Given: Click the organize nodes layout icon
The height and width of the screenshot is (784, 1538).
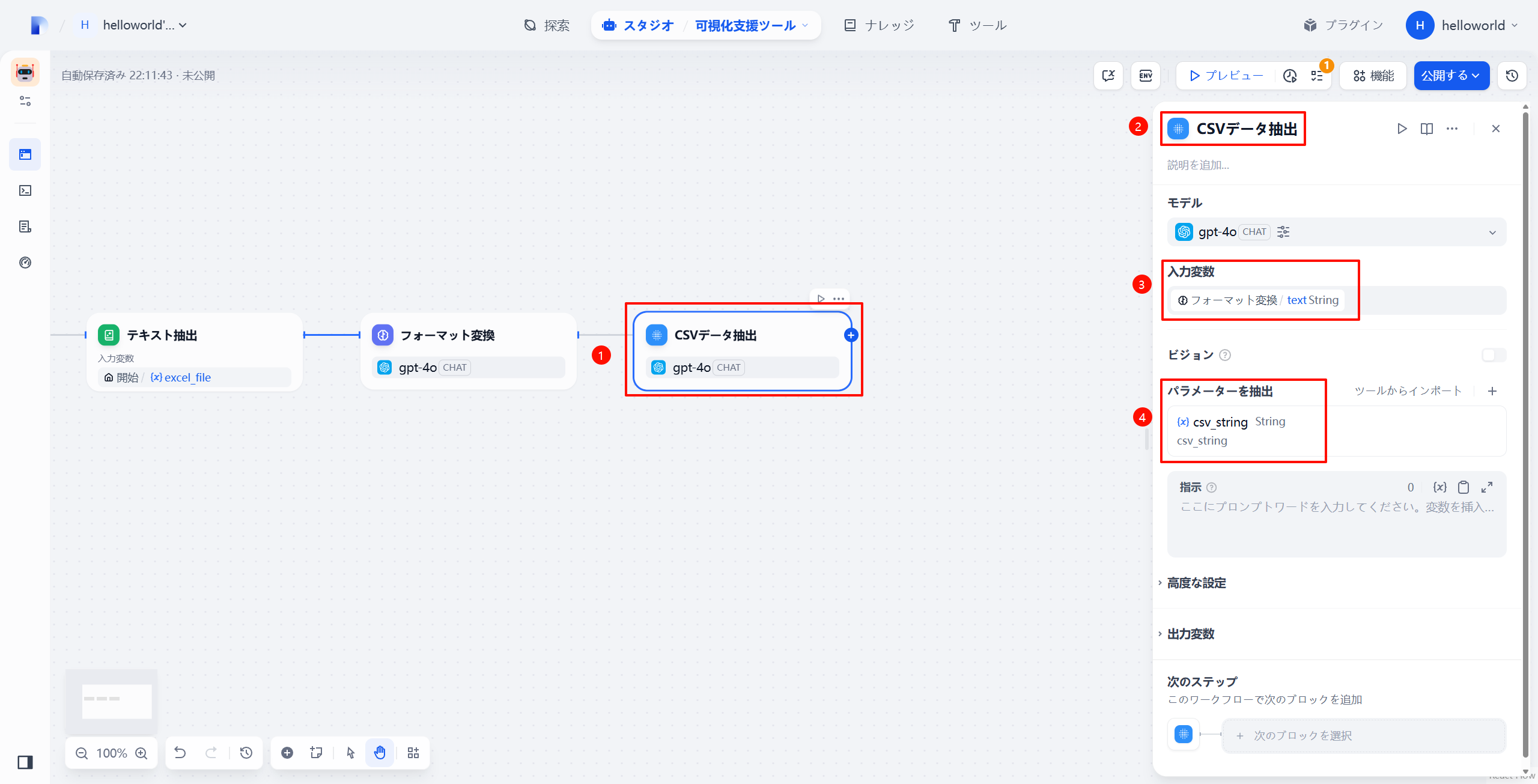Looking at the screenshot, I should (x=413, y=753).
